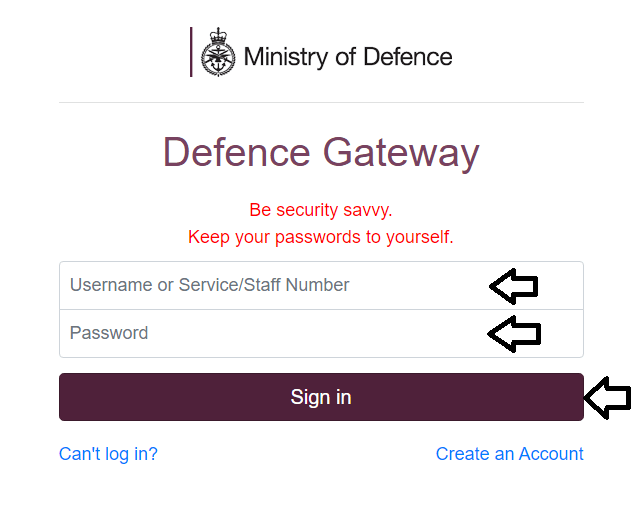This screenshot has height=513, width=639.
Task: Click the arrow beside the Sign in button
Action: tap(608, 398)
